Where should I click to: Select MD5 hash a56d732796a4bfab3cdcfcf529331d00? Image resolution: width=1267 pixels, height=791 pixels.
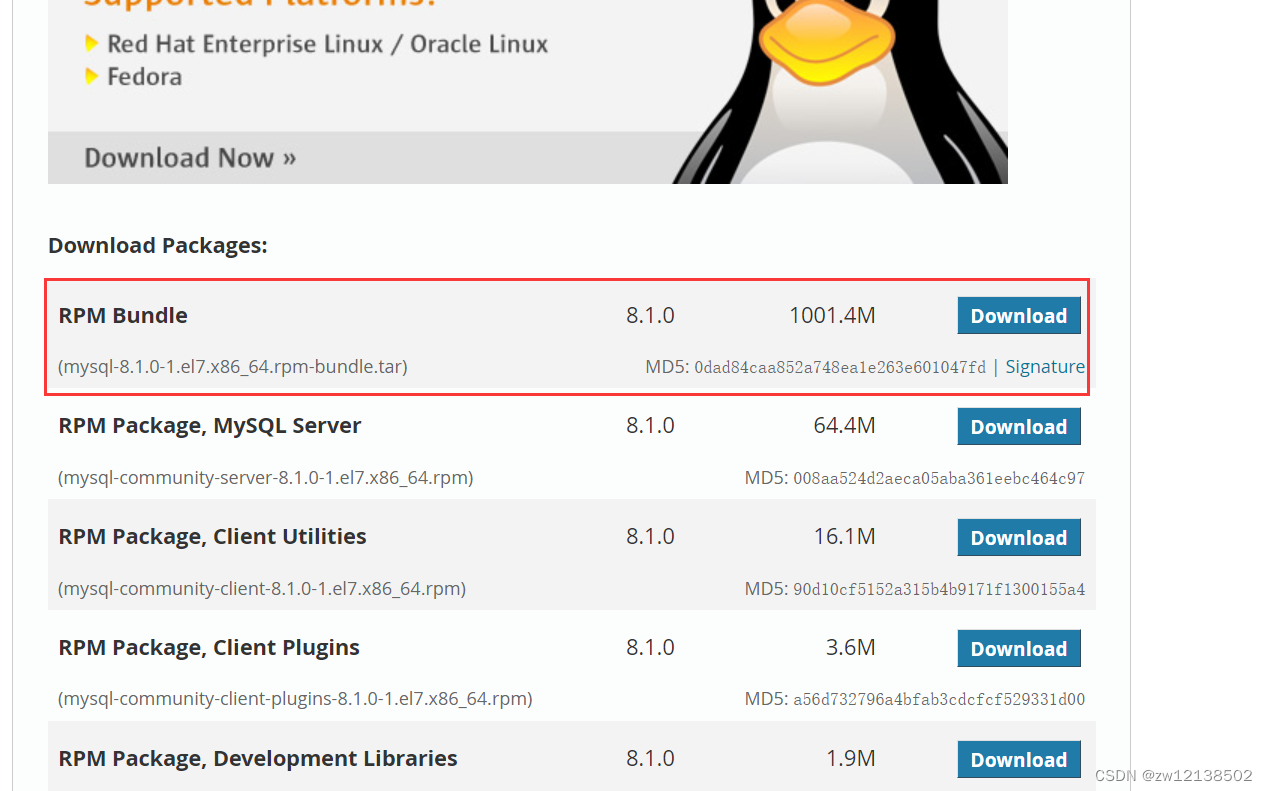pos(939,700)
